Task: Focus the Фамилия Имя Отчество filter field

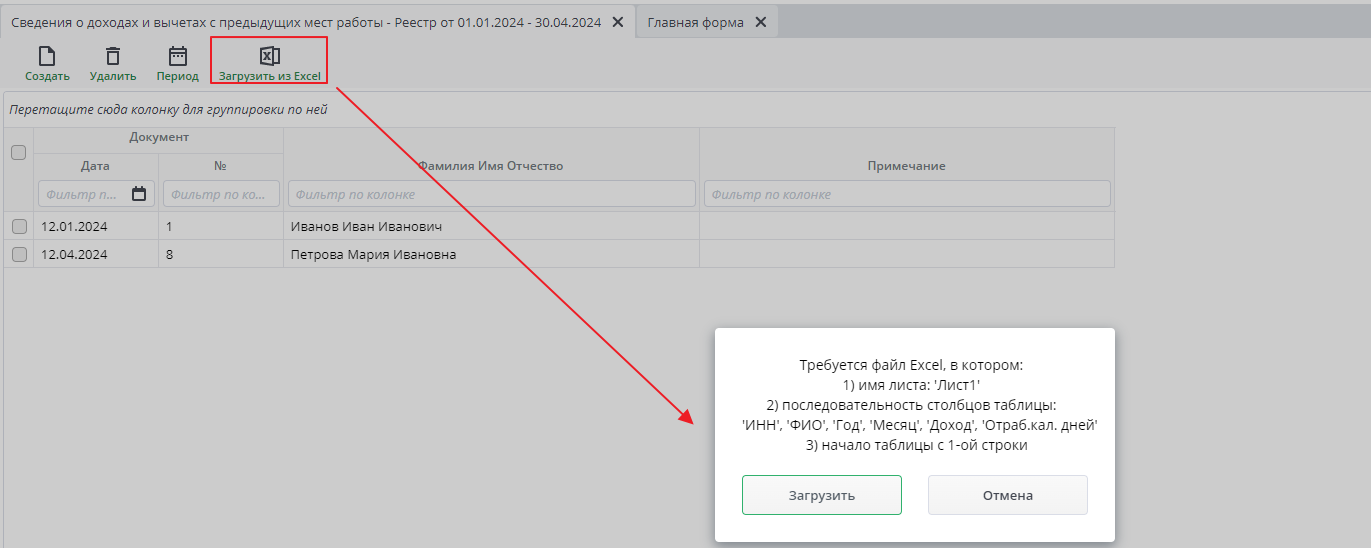Action: pos(491,194)
